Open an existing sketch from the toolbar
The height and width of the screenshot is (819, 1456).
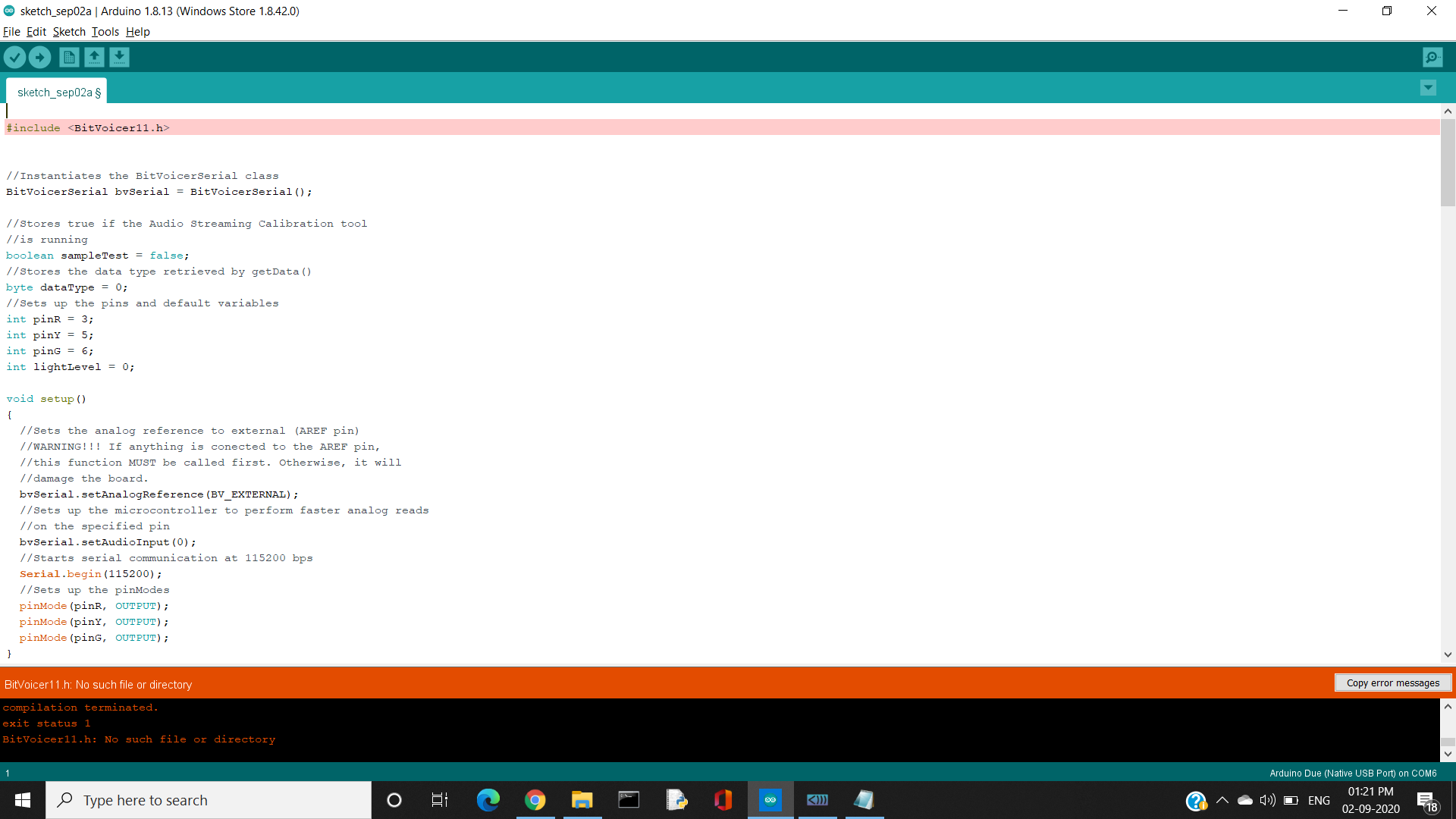coord(94,57)
